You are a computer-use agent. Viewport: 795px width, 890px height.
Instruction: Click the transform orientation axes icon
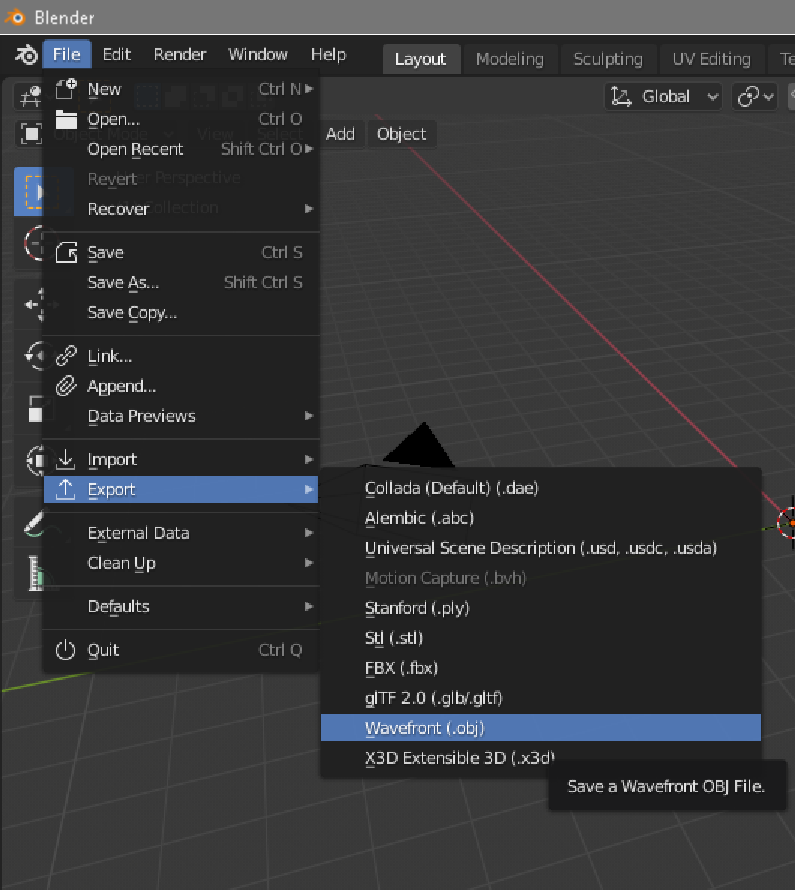[621, 97]
